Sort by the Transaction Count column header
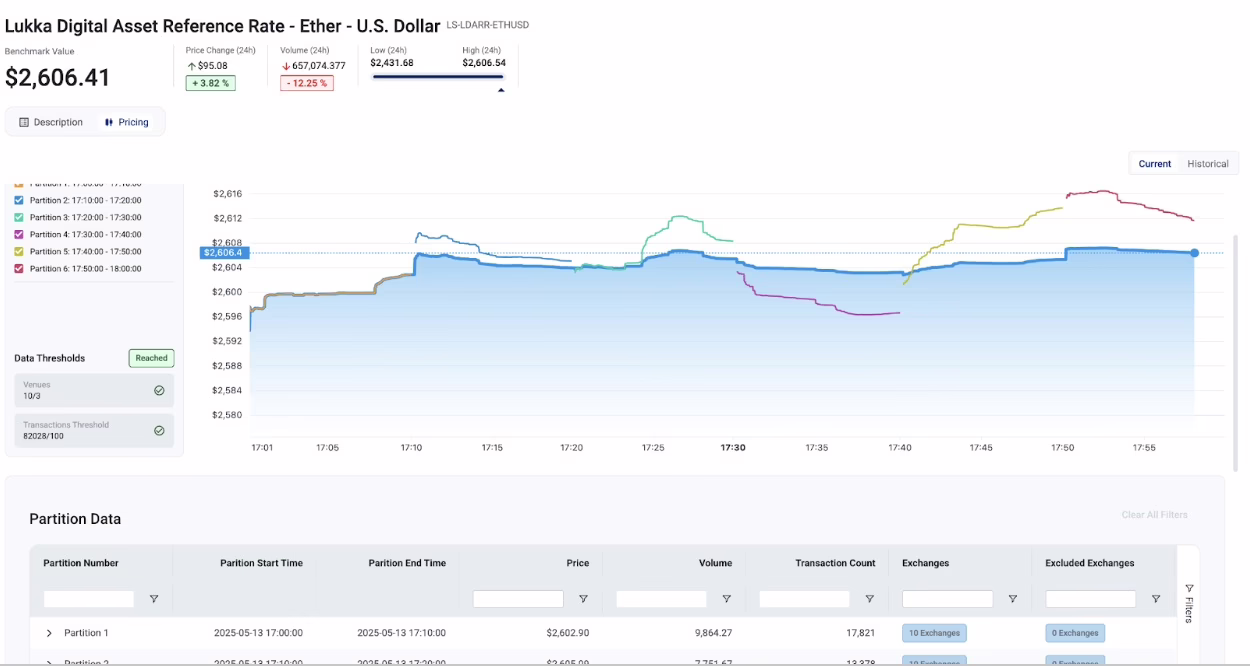1250x666 pixels. coord(835,563)
